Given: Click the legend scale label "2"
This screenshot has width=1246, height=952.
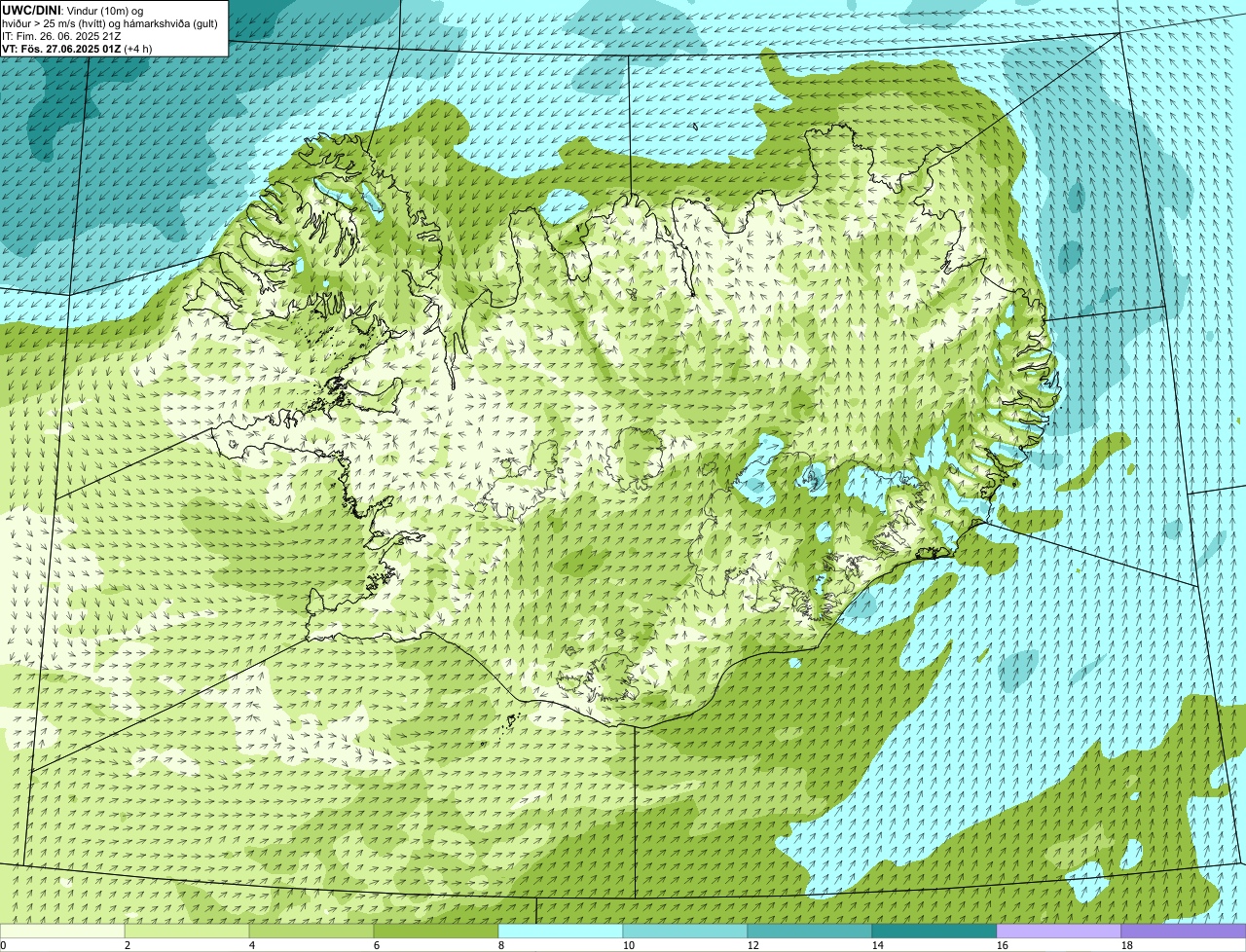Looking at the screenshot, I should pos(128,945).
